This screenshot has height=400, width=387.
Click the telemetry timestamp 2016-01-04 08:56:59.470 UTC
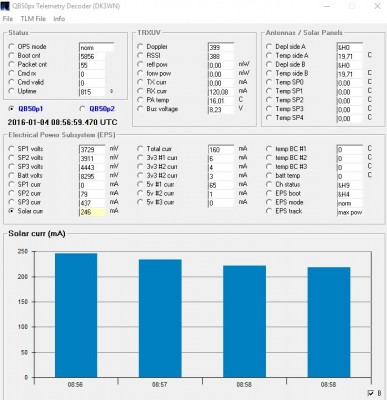(x=62, y=122)
